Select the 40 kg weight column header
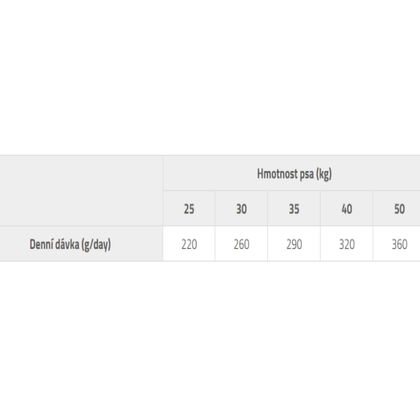 [347, 209]
